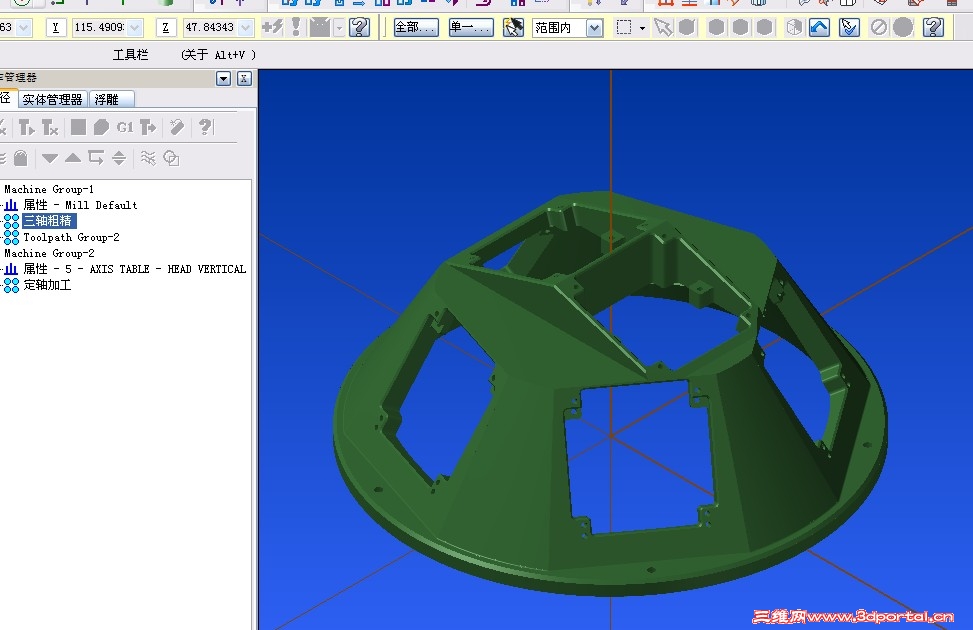The width and height of the screenshot is (973, 630).
Task: Click the overlapping circle-square associative icon
Action: 171,158
